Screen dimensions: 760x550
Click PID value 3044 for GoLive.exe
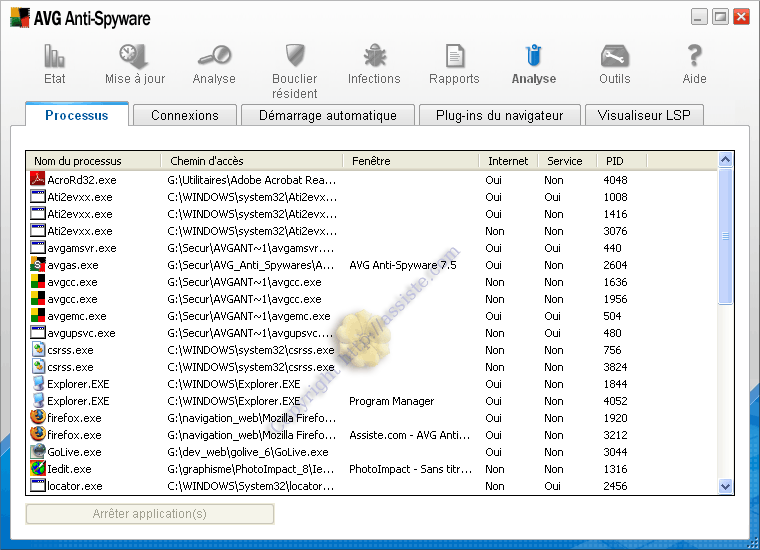tap(615, 452)
